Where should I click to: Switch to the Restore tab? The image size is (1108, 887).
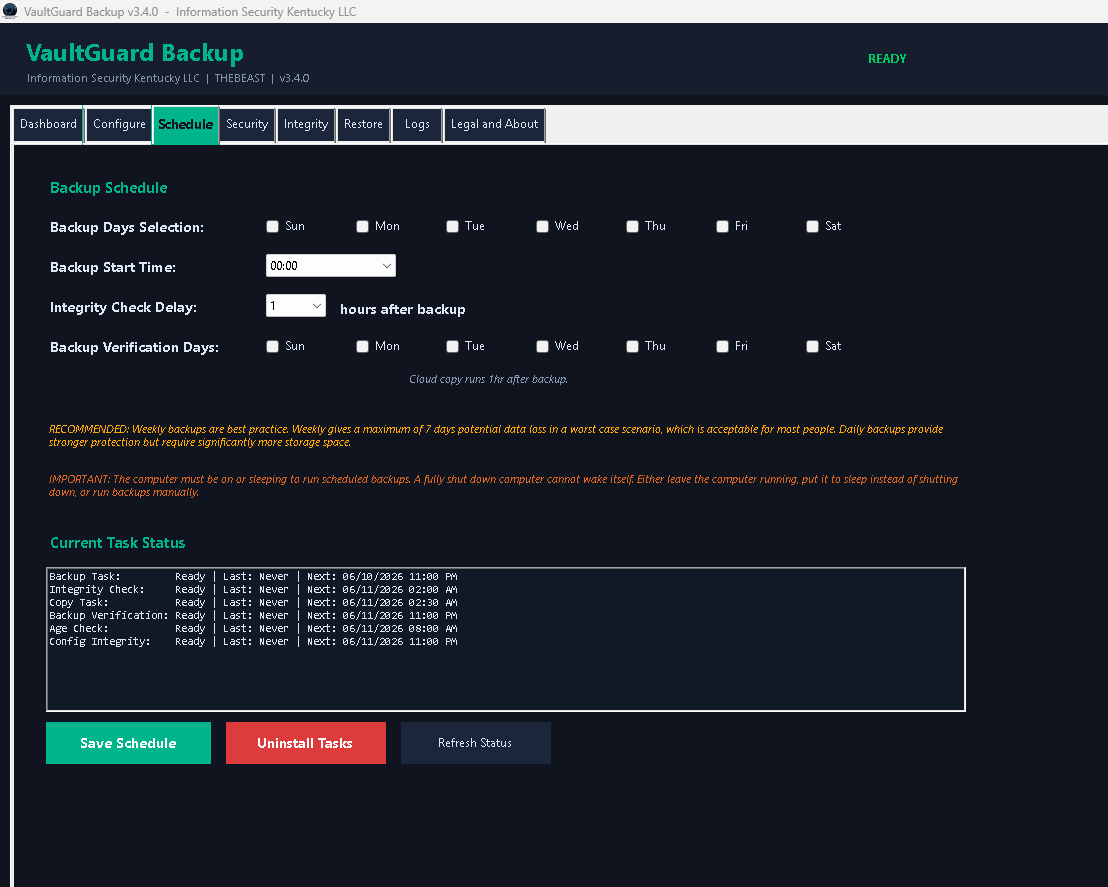363,124
